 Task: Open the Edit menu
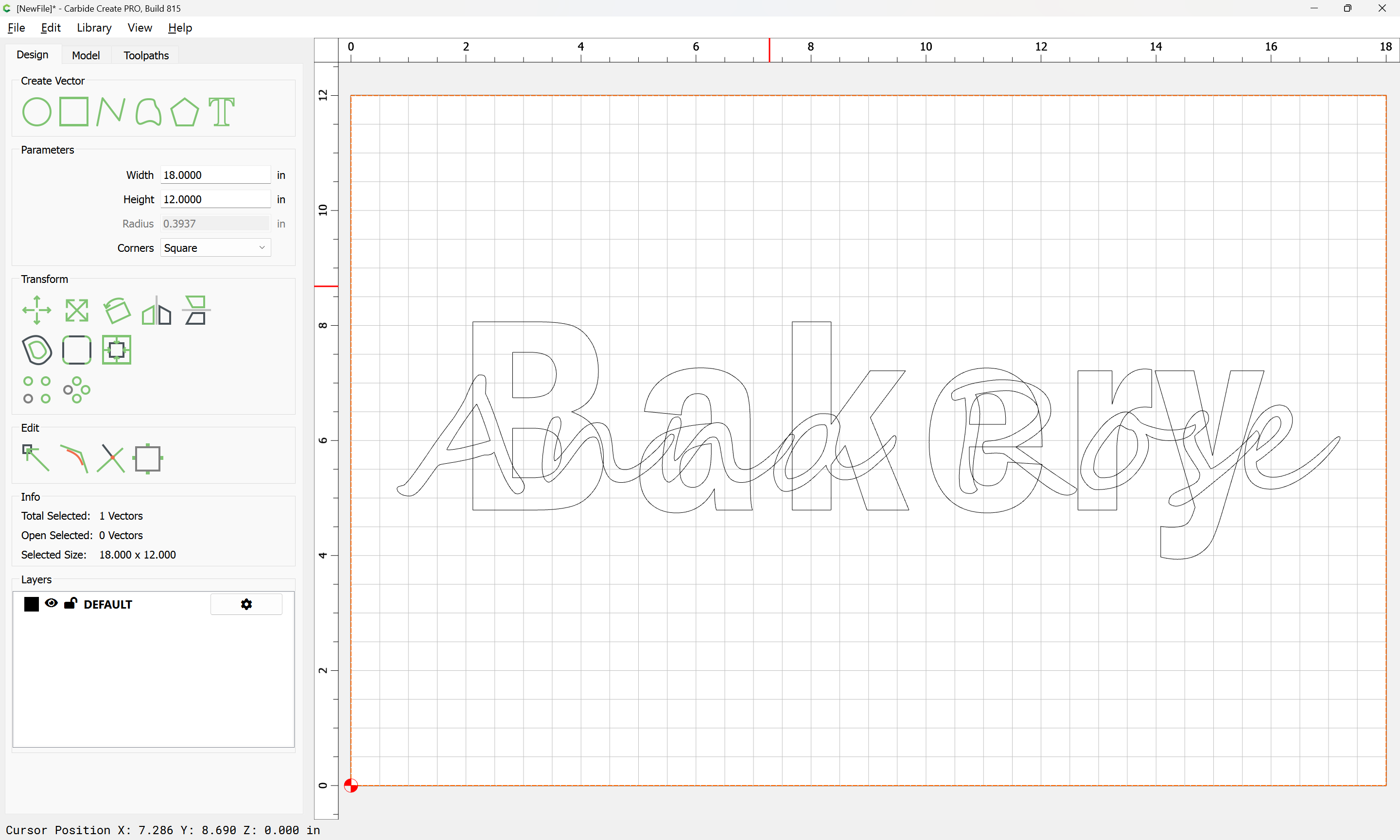pyautogui.click(x=51, y=28)
